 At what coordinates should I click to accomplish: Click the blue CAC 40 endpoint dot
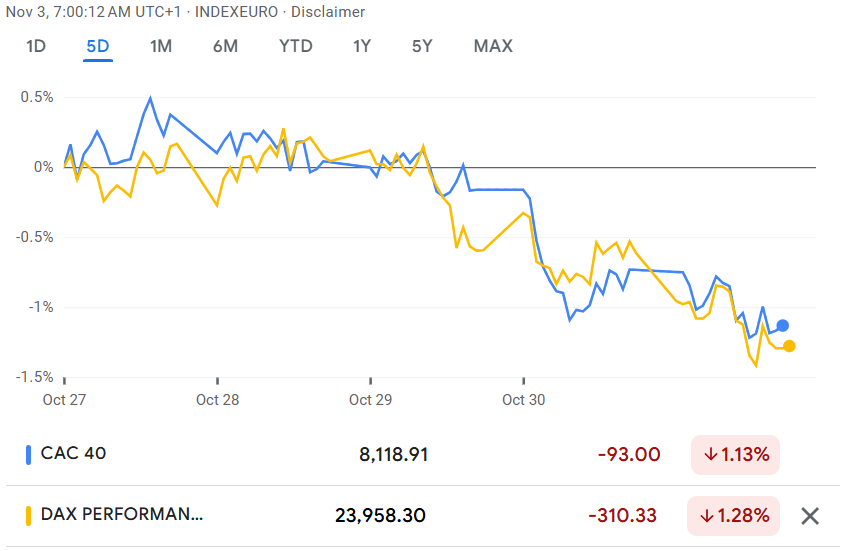tap(782, 326)
